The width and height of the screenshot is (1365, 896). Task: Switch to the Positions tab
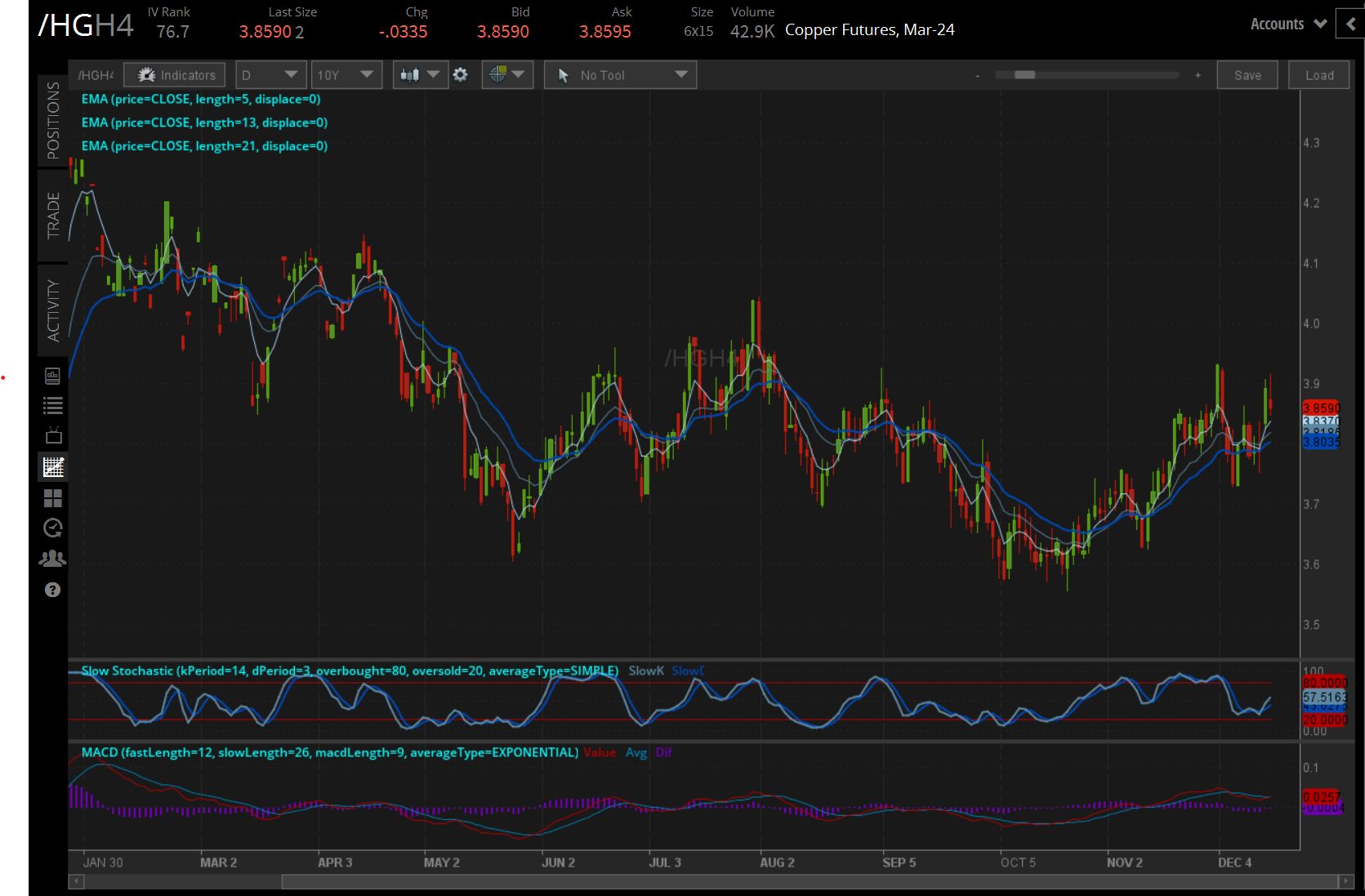click(53, 120)
